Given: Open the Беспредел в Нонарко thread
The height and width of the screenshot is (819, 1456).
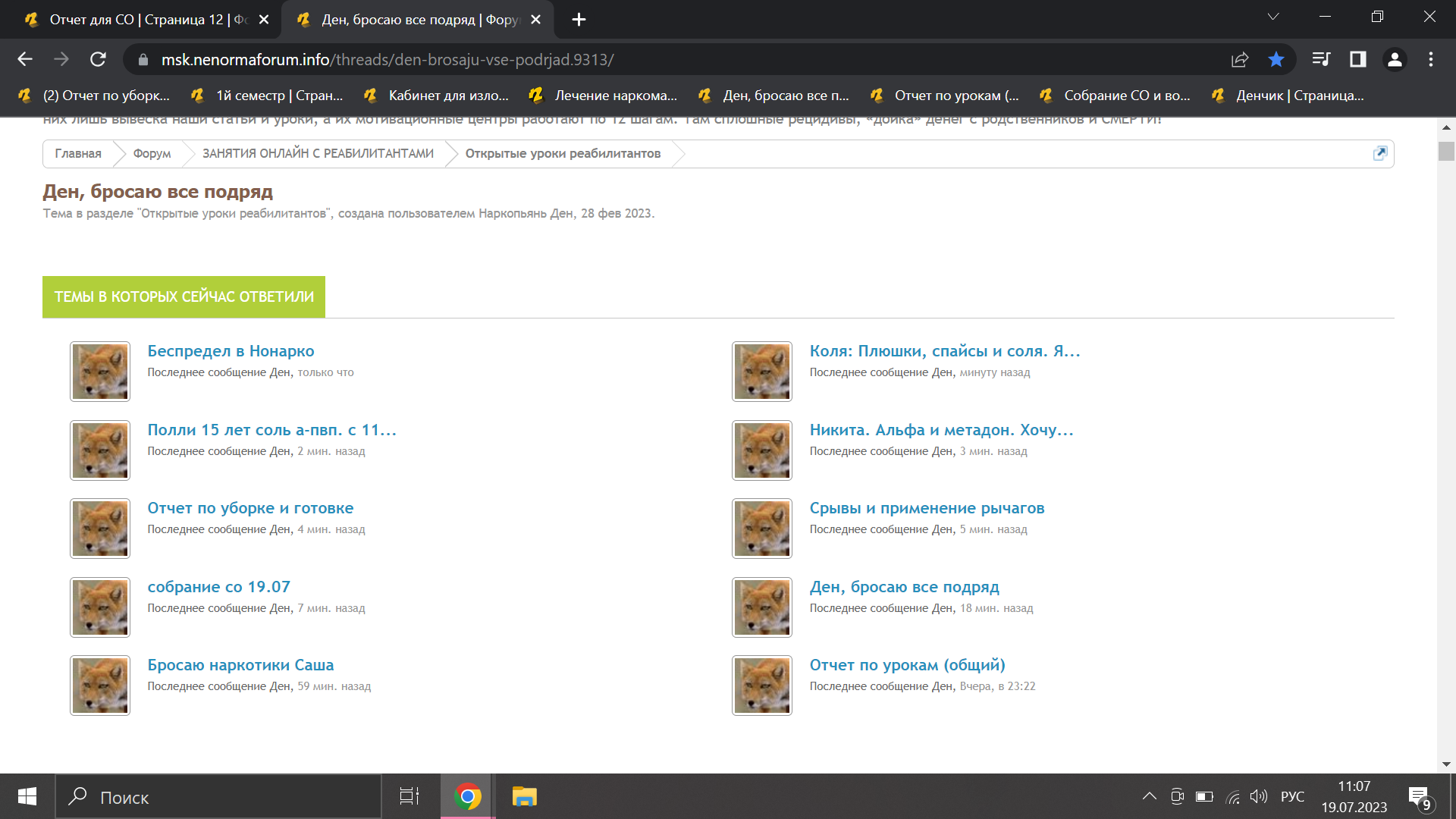Looking at the screenshot, I should [x=231, y=351].
